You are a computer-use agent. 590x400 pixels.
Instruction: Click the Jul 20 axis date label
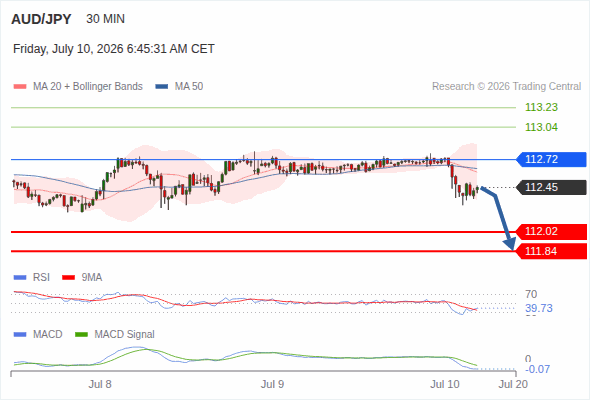click(x=513, y=384)
